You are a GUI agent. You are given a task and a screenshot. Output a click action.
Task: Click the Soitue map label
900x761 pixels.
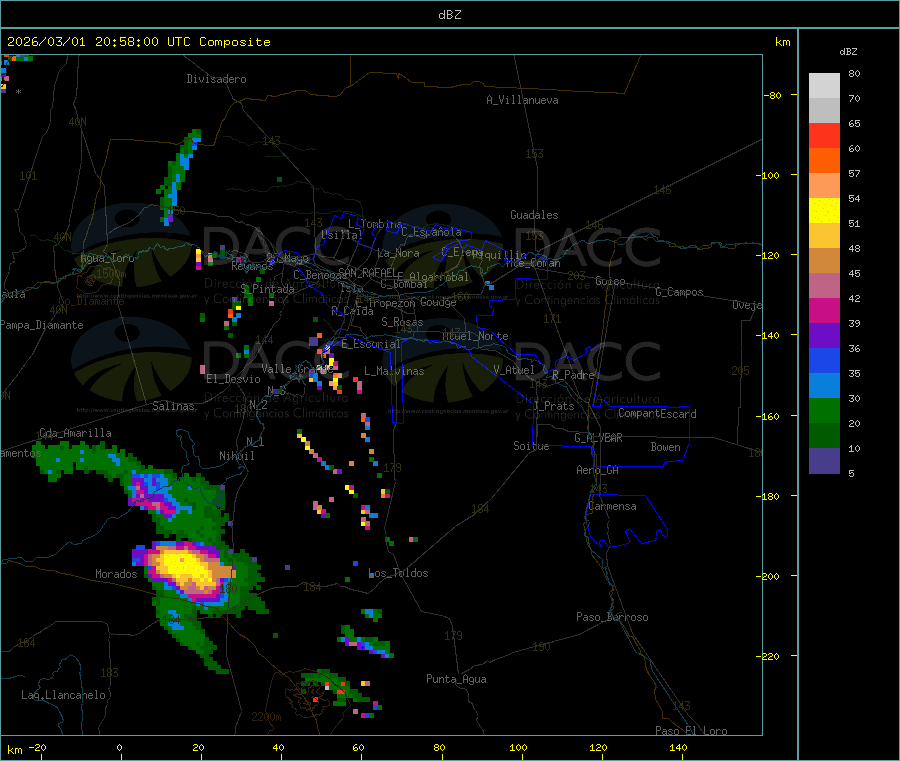(x=531, y=446)
